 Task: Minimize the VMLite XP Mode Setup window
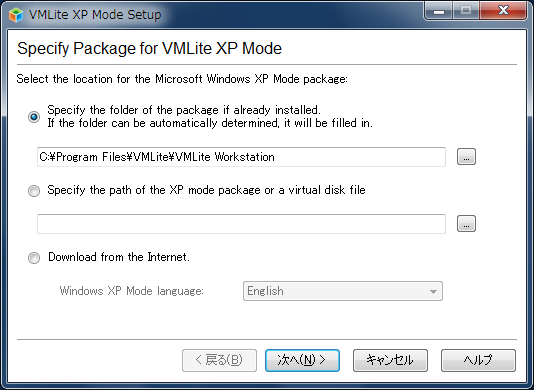point(439,11)
